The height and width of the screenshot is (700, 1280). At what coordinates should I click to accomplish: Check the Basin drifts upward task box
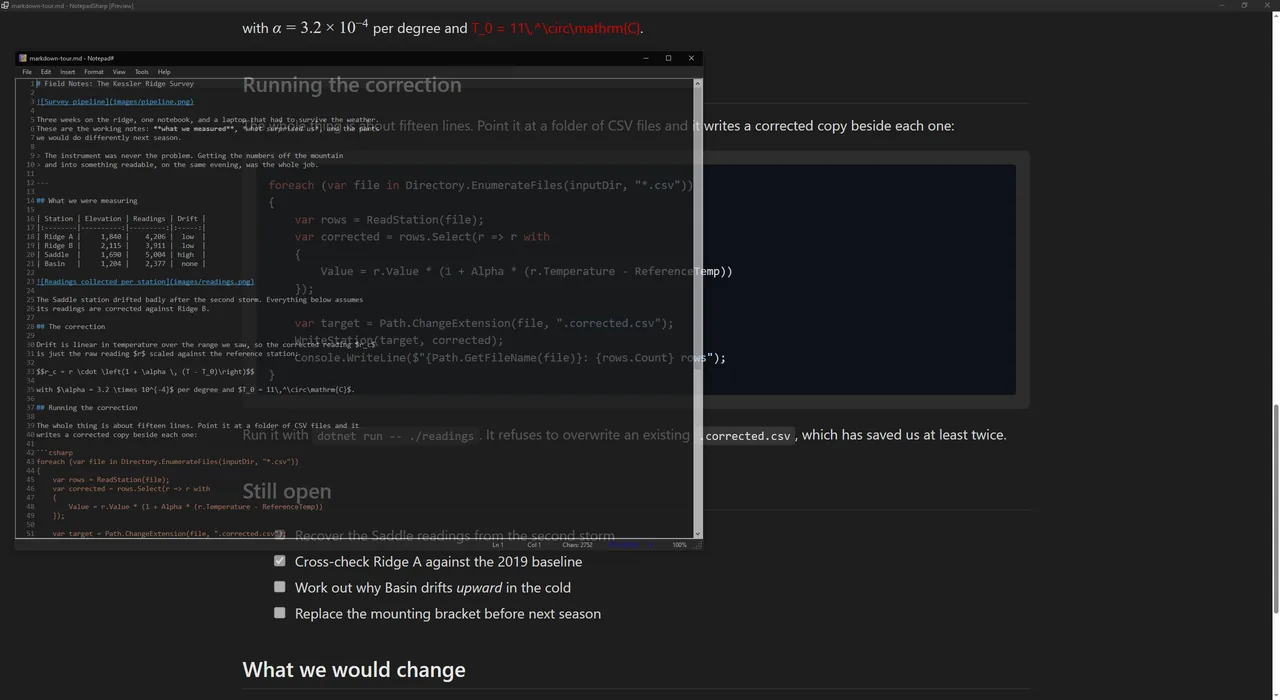279,587
